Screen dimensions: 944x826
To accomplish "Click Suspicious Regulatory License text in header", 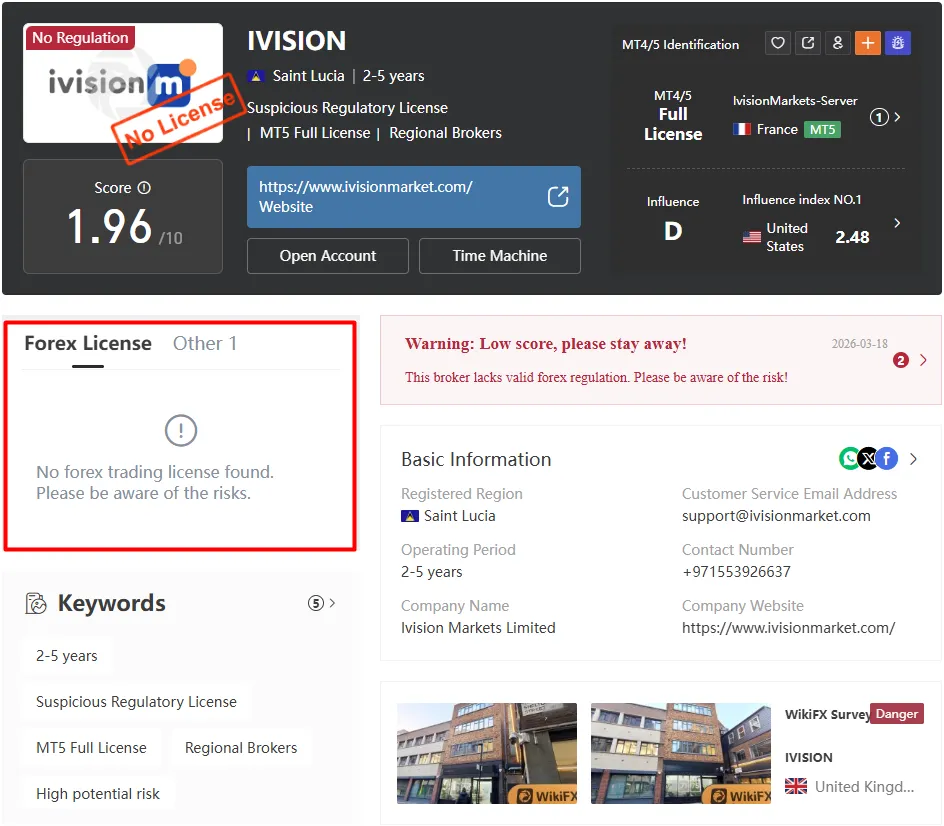I will 347,108.
